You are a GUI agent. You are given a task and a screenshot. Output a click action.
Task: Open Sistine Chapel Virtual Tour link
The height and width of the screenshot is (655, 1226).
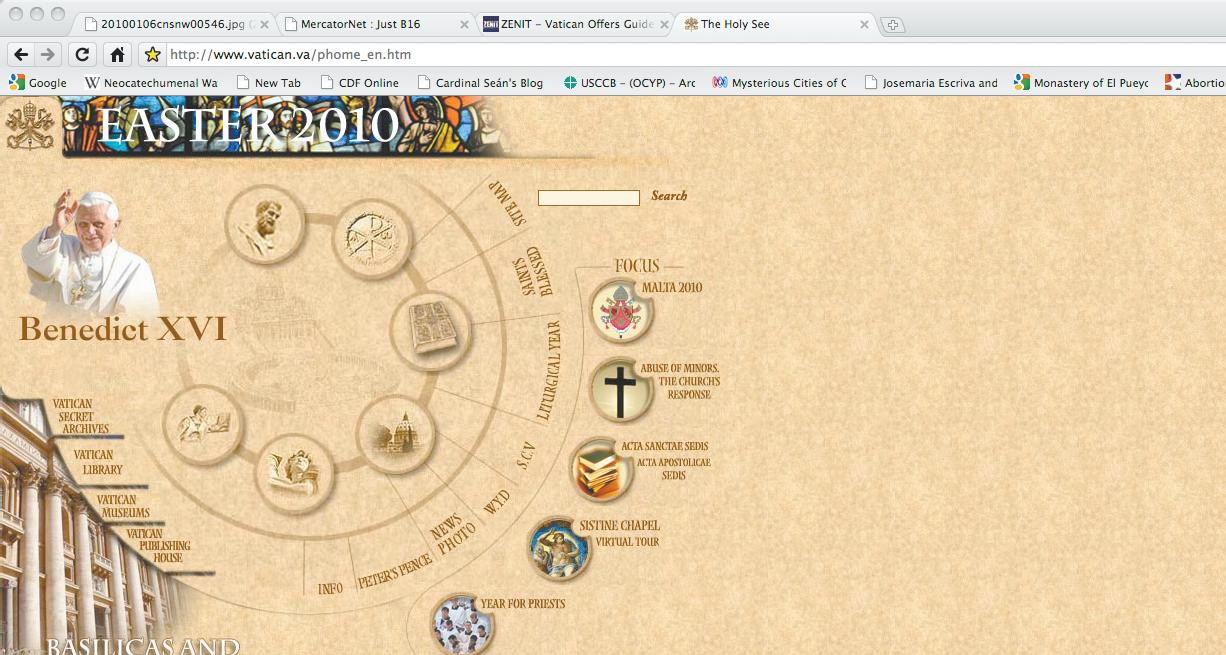pyautogui.click(x=620, y=533)
